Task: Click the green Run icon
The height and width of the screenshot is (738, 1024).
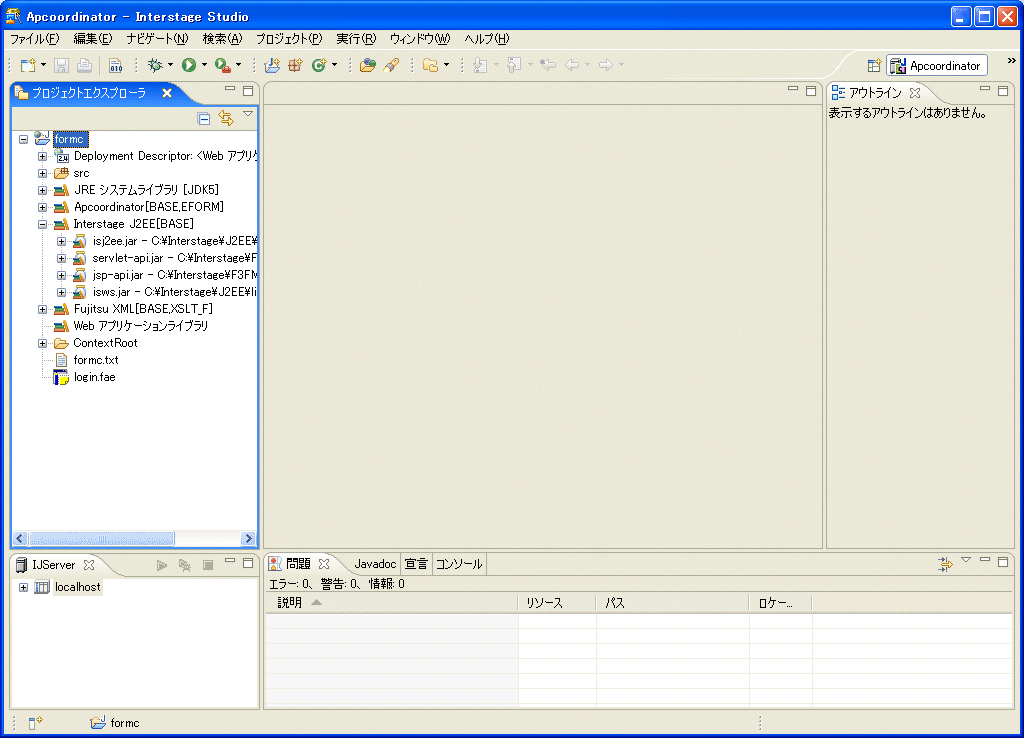Action: coord(189,65)
